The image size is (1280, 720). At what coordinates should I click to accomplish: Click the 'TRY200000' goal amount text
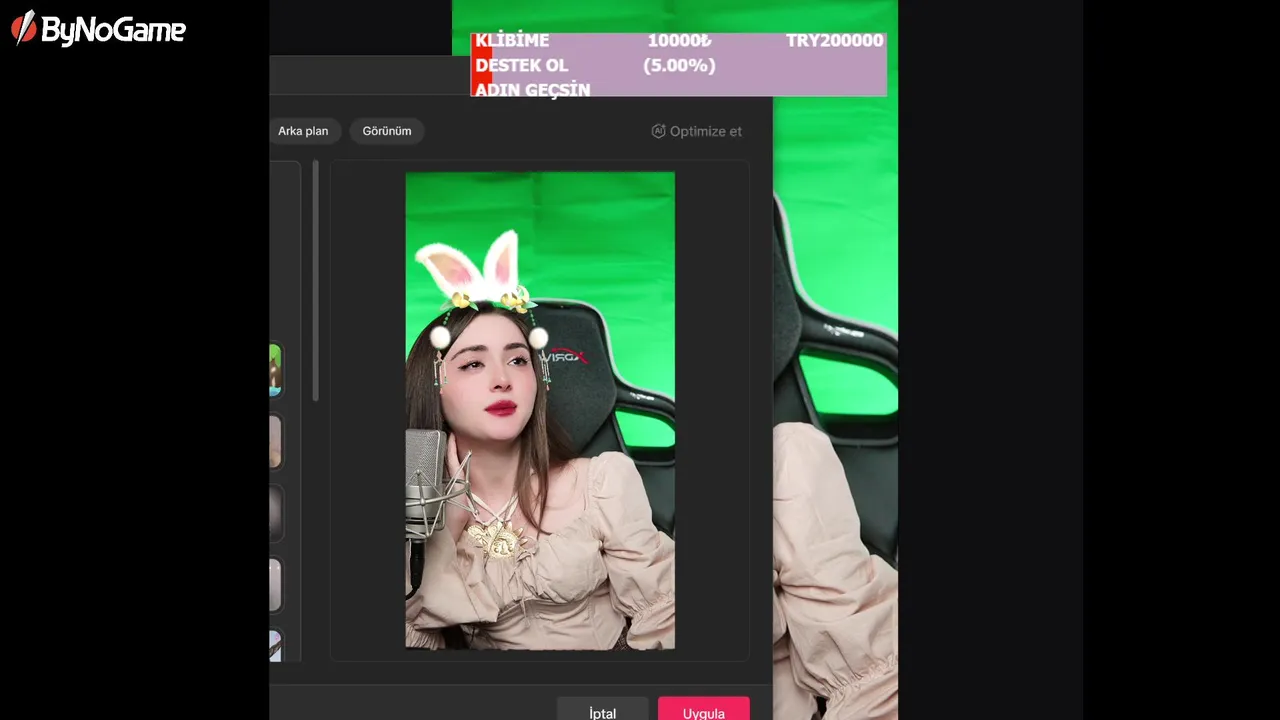(x=834, y=41)
